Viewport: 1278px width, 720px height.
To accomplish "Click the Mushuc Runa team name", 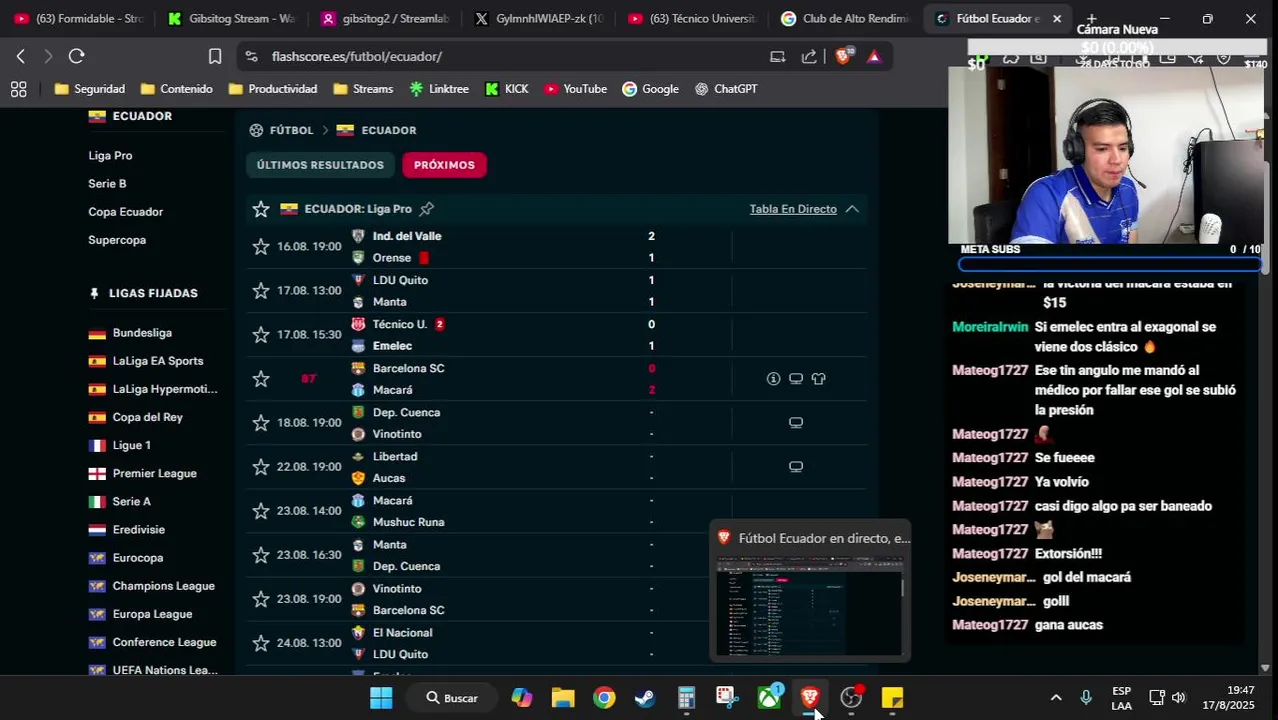I will (x=408, y=522).
